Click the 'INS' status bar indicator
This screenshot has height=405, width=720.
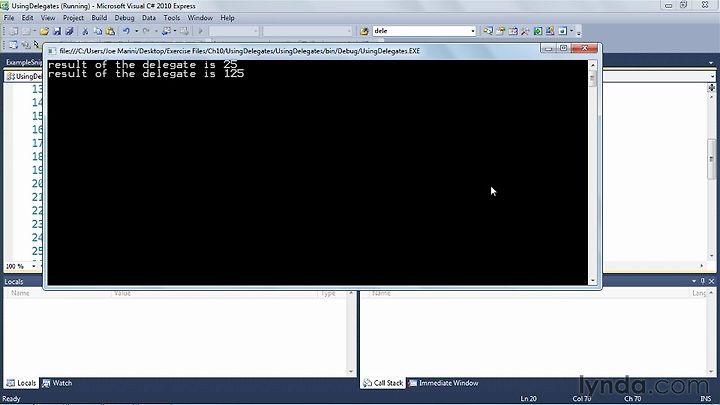(705, 399)
